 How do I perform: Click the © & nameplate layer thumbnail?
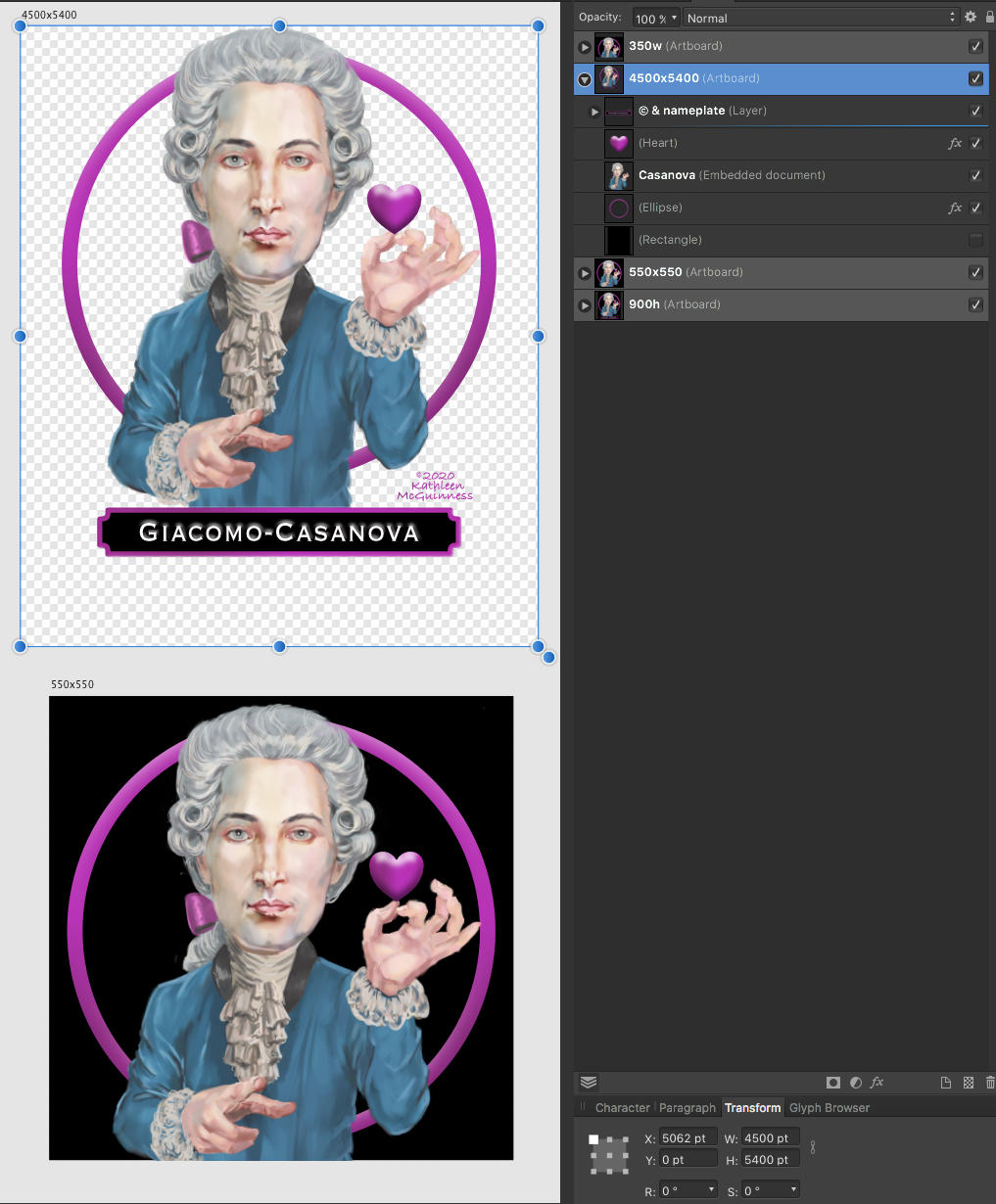click(x=619, y=111)
